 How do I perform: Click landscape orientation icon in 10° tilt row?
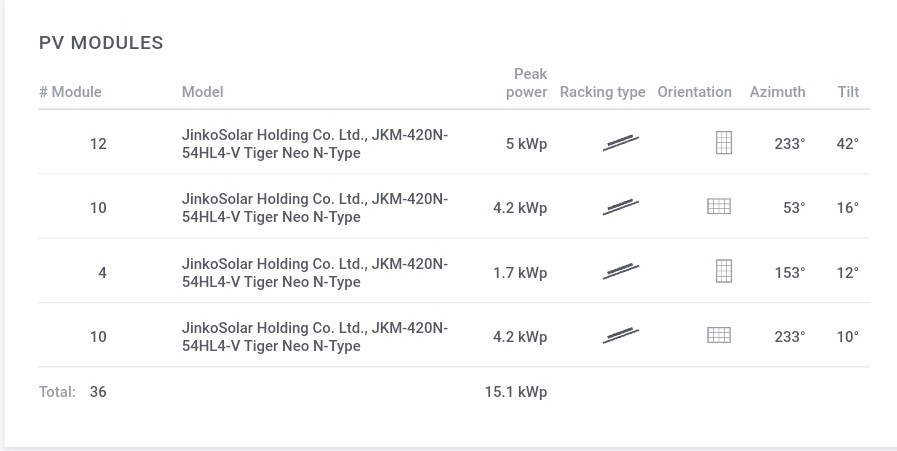click(x=719, y=335)
